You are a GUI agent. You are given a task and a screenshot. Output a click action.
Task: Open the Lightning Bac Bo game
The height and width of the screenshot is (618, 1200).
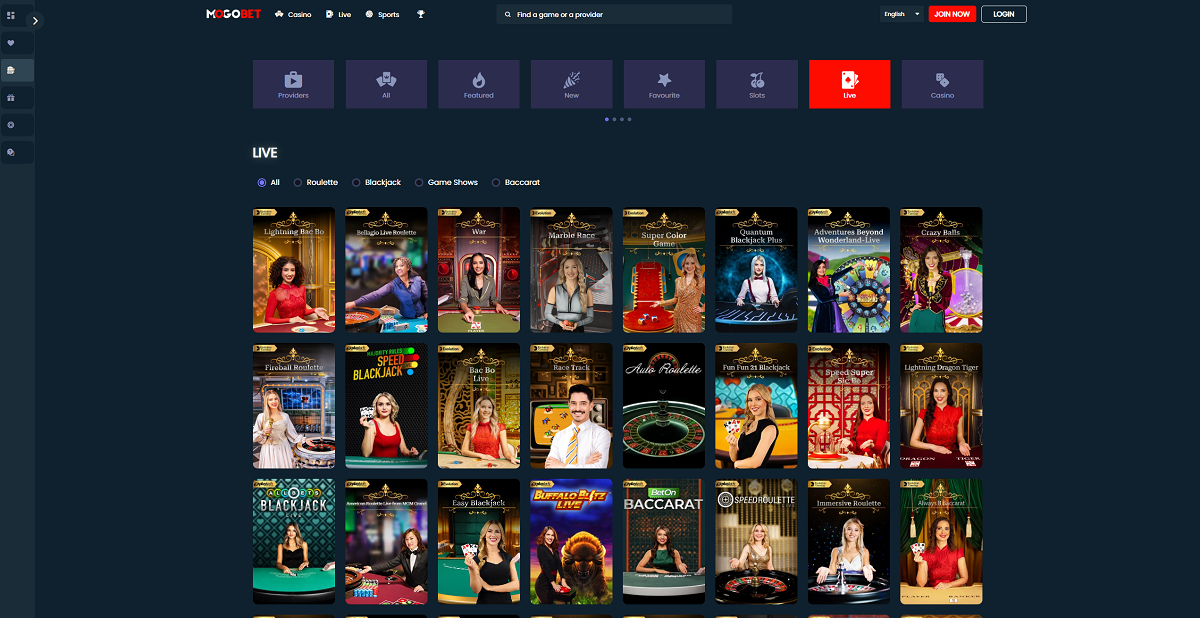tap(294, 270)
